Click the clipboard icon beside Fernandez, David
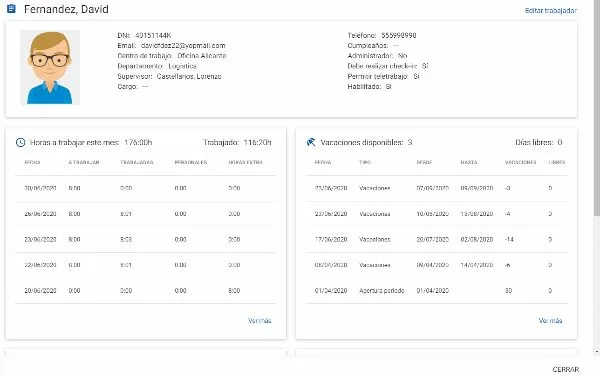Image resolution: width=600 pixels, height=375 pixels. coord(11,8)
